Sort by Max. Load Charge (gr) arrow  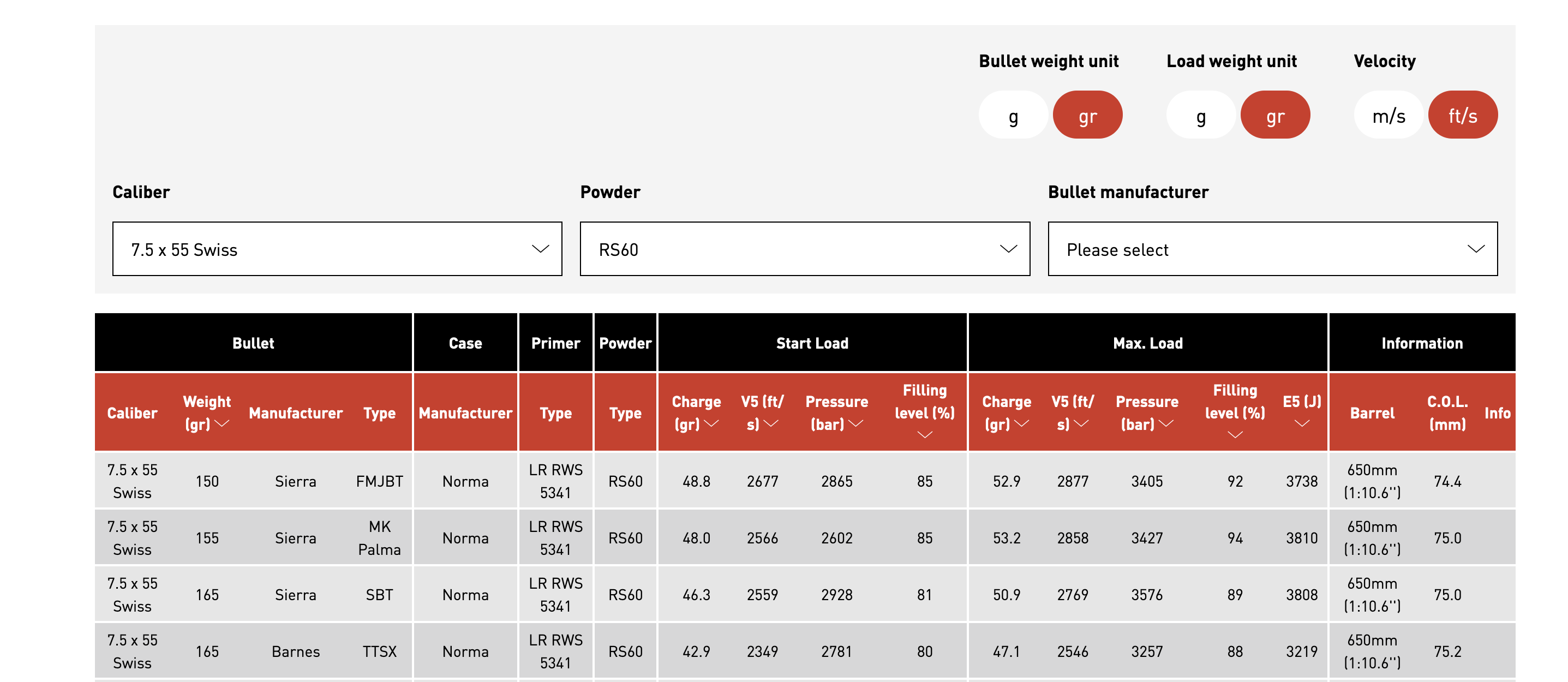(1021, 424)
